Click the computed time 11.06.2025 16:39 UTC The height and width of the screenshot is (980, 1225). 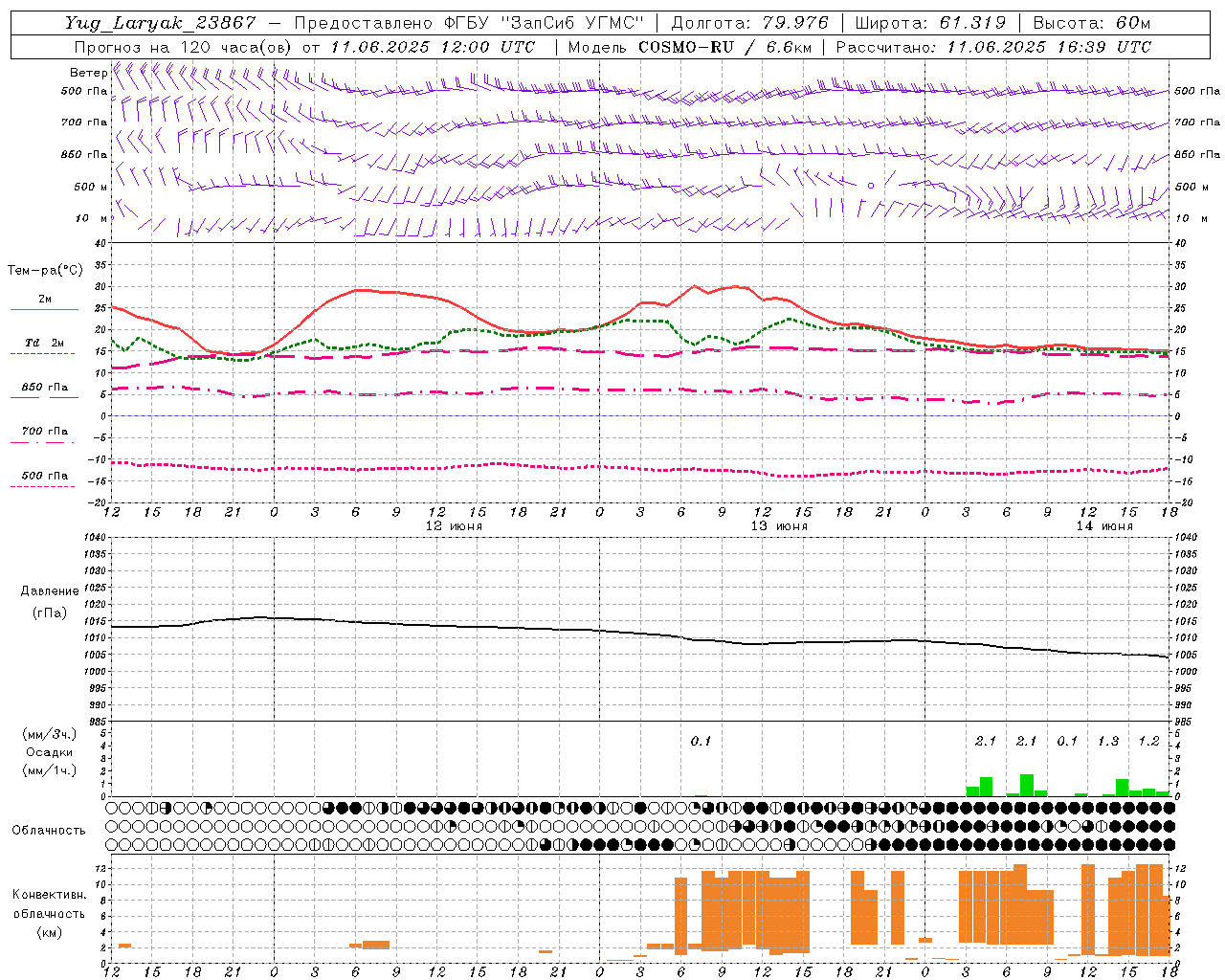click(x=1049, y=47)
